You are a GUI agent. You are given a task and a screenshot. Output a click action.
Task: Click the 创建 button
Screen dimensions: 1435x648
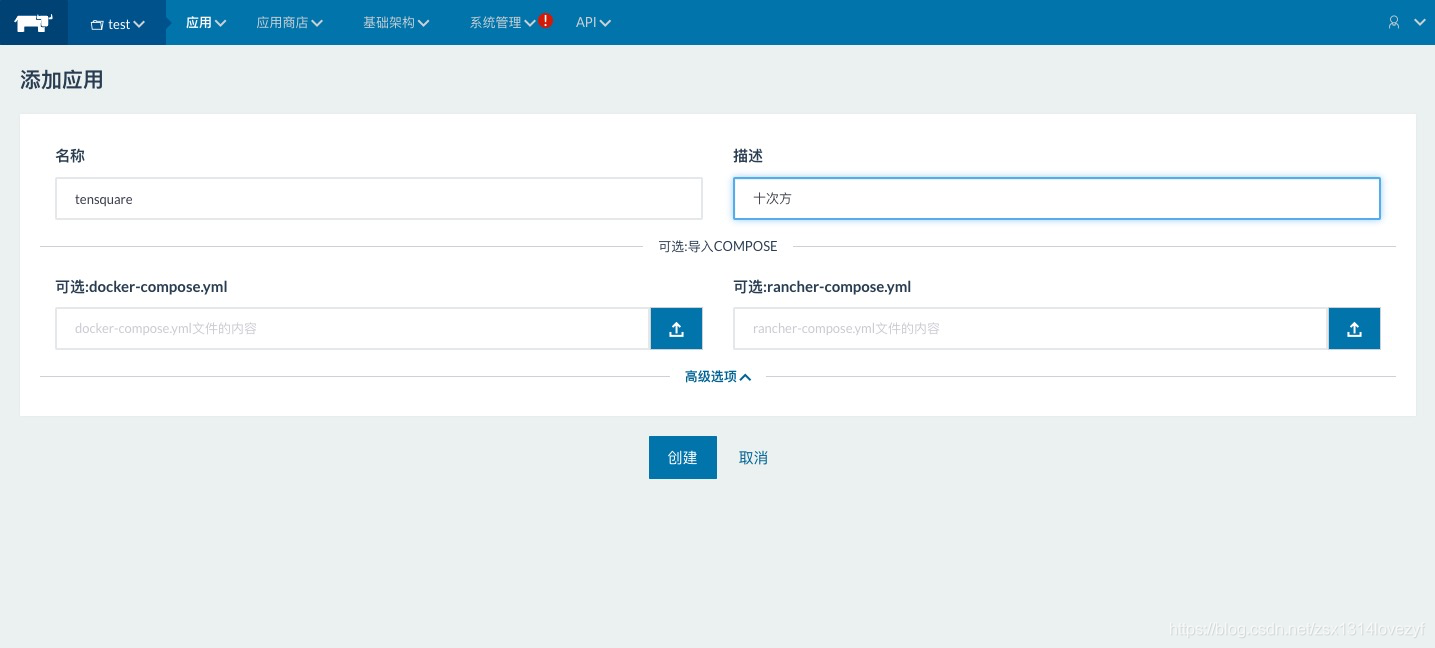(x=683, y=457)
